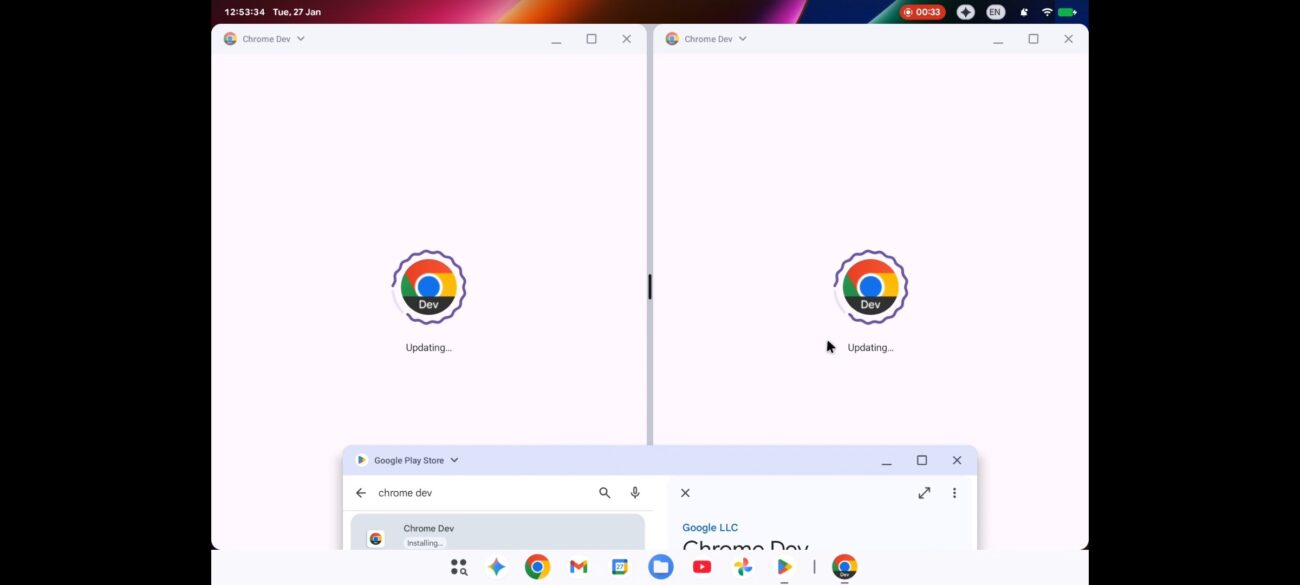
Task: Expand left Chrome Dev window title dropdown
Action: (x=300, y=39)
